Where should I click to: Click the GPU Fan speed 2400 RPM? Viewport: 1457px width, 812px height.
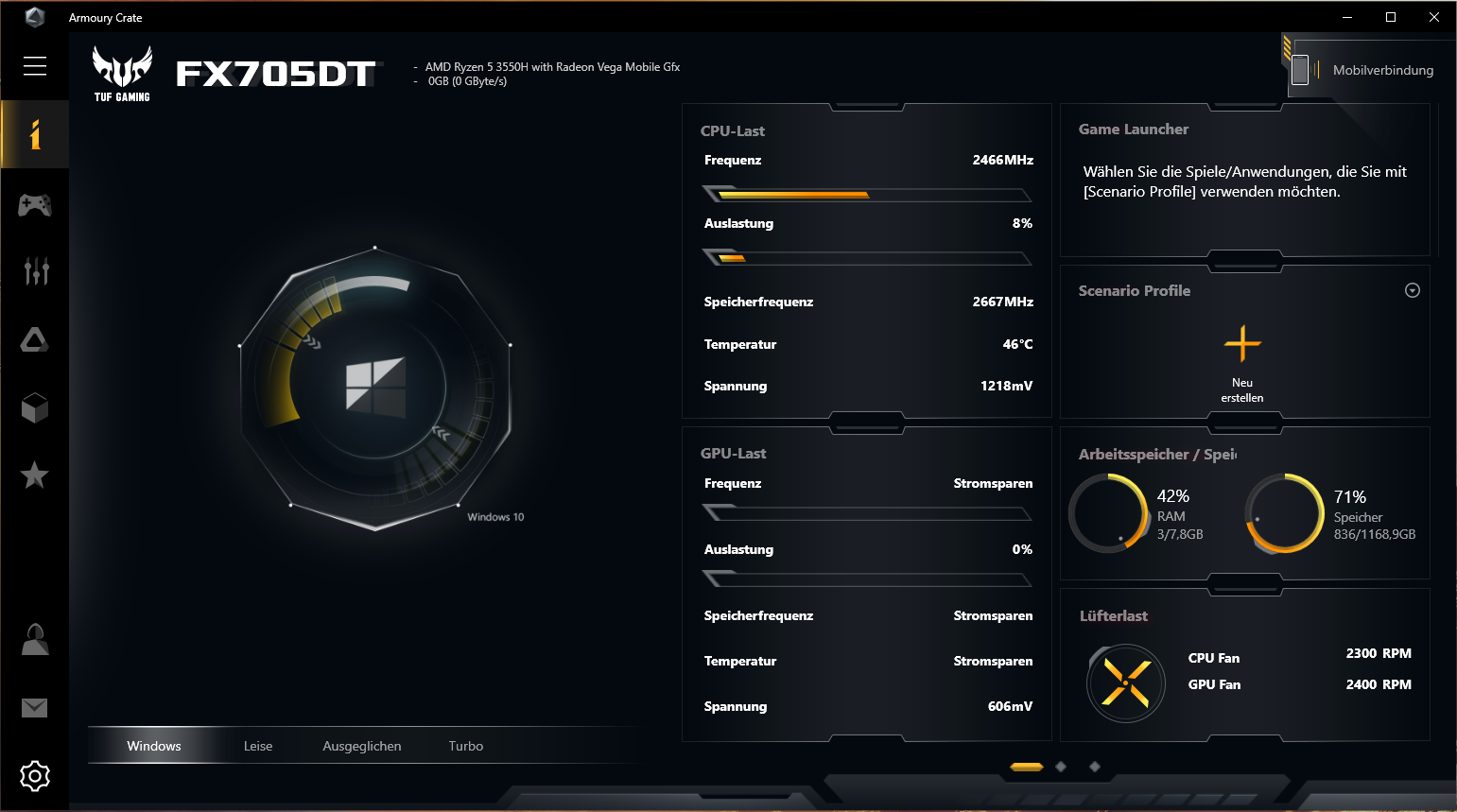pos(1379,685)
